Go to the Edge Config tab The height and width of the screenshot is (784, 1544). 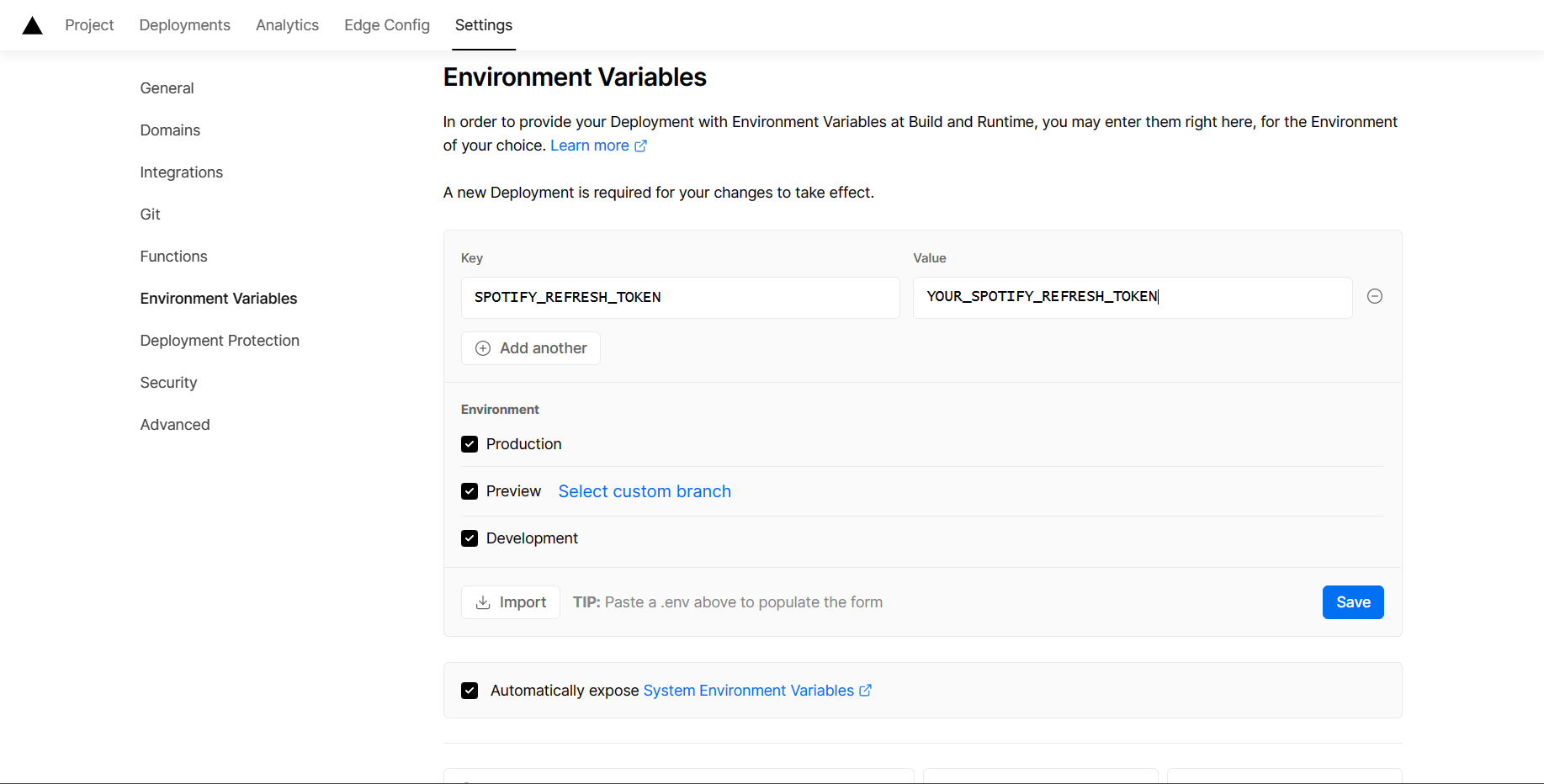[387, 25]
